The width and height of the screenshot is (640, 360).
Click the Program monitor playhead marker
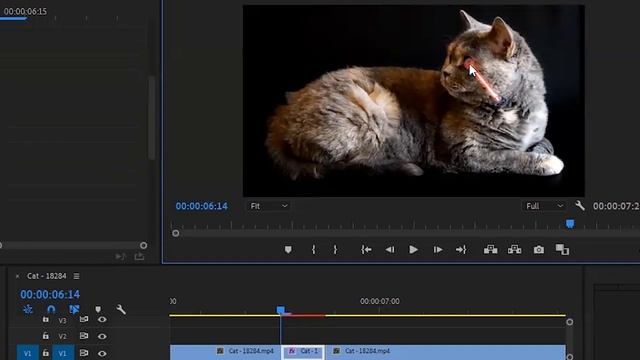coord(570,224)
